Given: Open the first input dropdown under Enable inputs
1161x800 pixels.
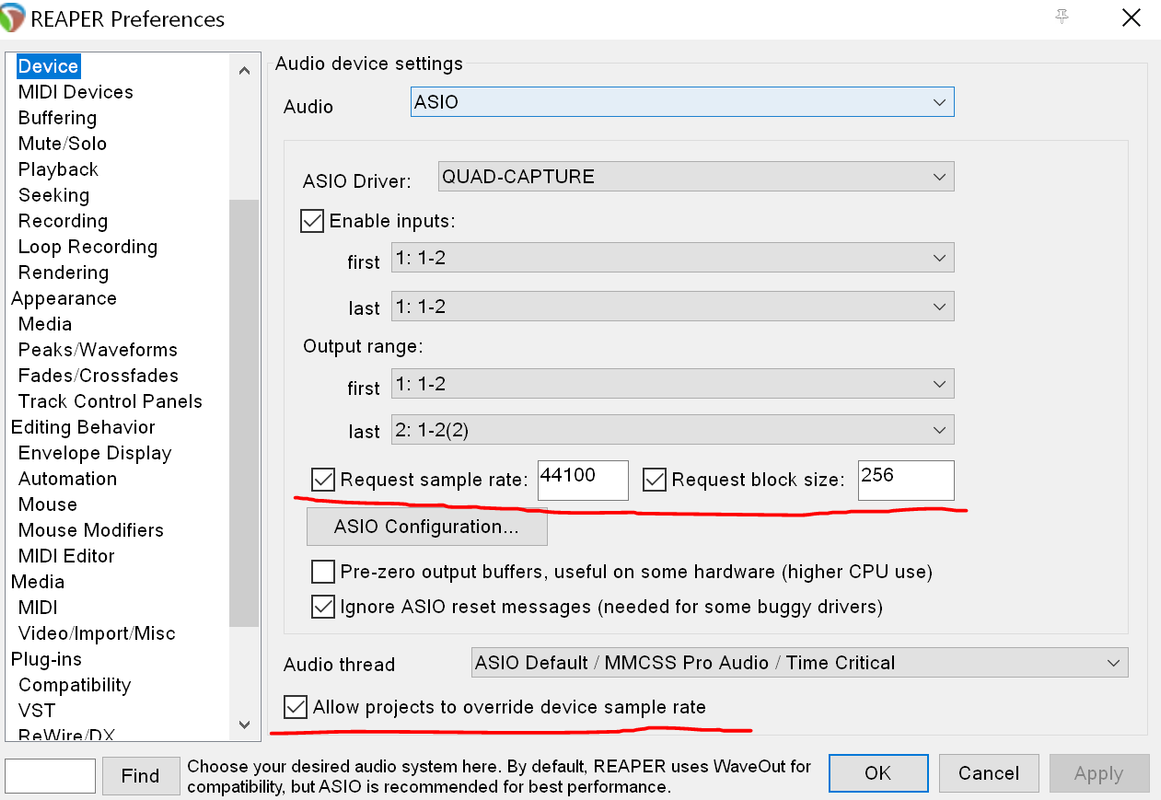Looking at the screenshot, I should tap(672, 258).
